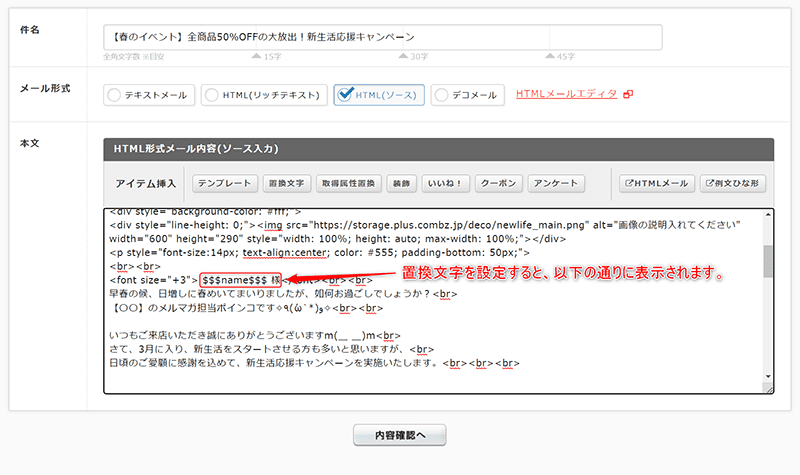Image resolution: width=800 pixels, height=475 pixels.
Task: Click the 30字 character count marker
Action: tap(413, 56)
